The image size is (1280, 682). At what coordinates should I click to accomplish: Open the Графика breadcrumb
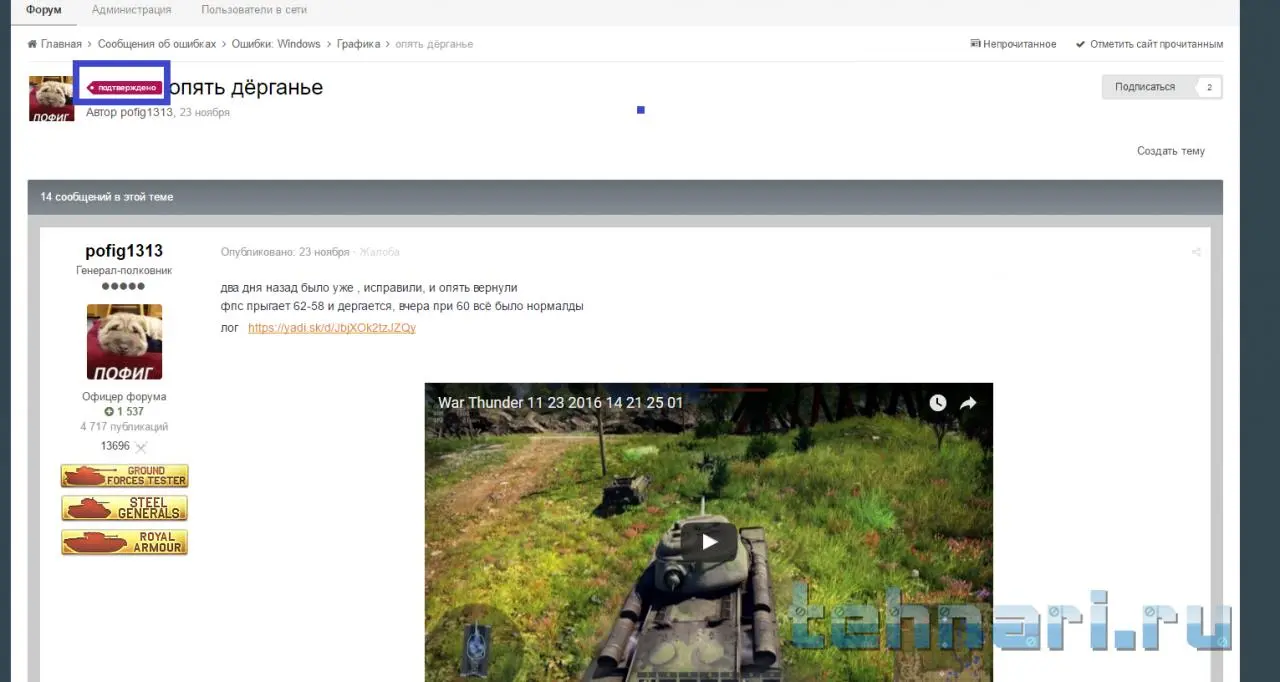coord(358,44)
